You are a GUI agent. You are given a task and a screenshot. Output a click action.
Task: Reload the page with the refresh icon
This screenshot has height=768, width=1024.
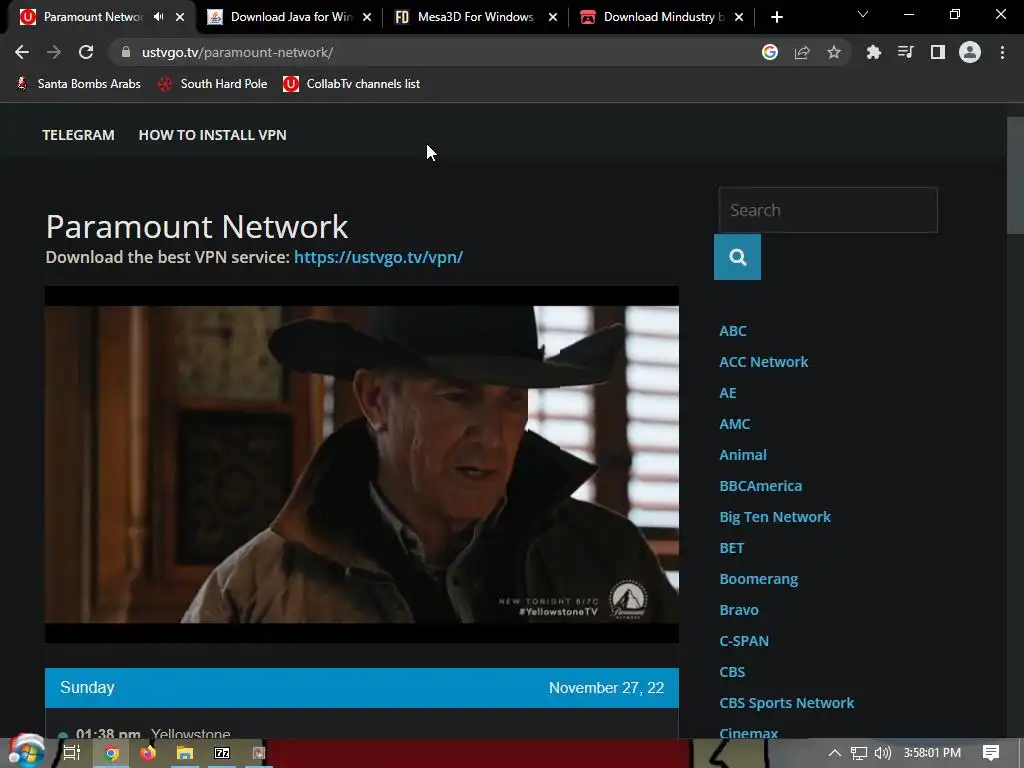(86, 52)
